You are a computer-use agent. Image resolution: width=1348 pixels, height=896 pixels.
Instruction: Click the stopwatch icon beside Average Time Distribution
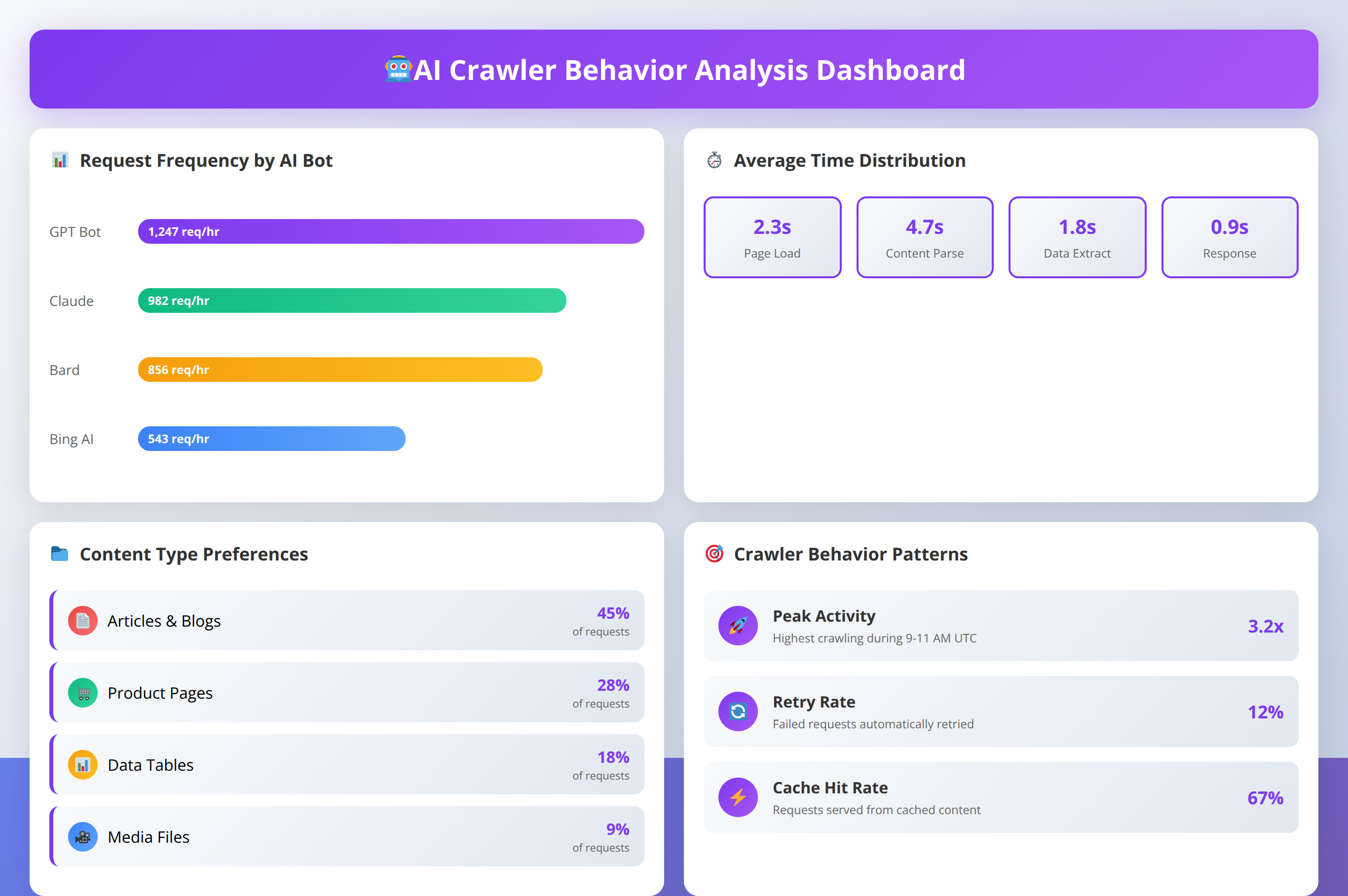pos(714,160)
